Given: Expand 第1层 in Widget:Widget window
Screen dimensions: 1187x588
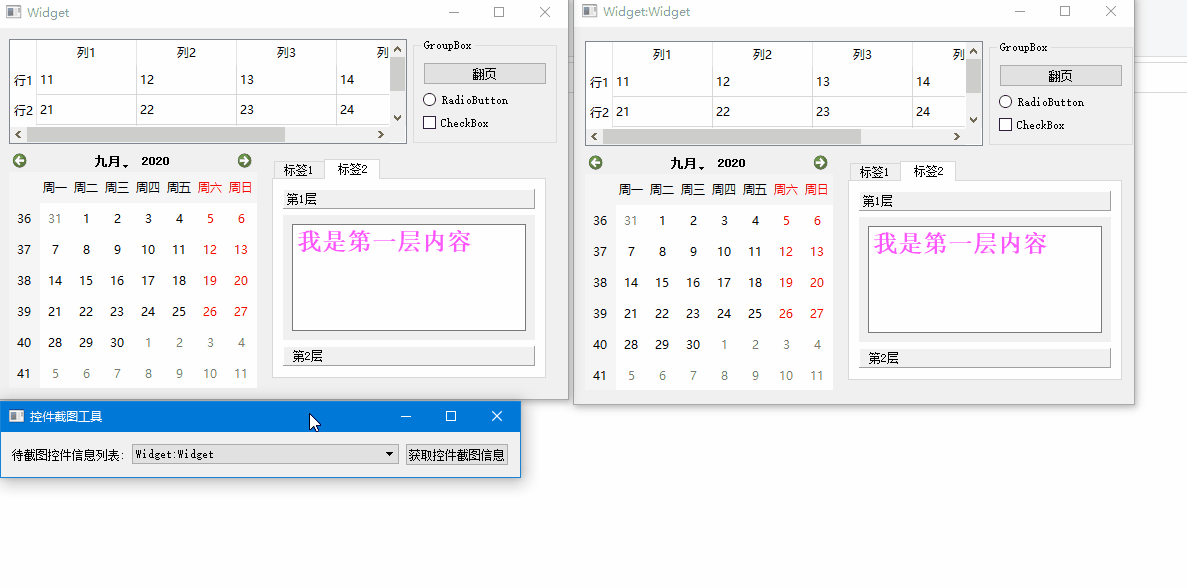Looking at the screenshot, I should click(985, 202).
